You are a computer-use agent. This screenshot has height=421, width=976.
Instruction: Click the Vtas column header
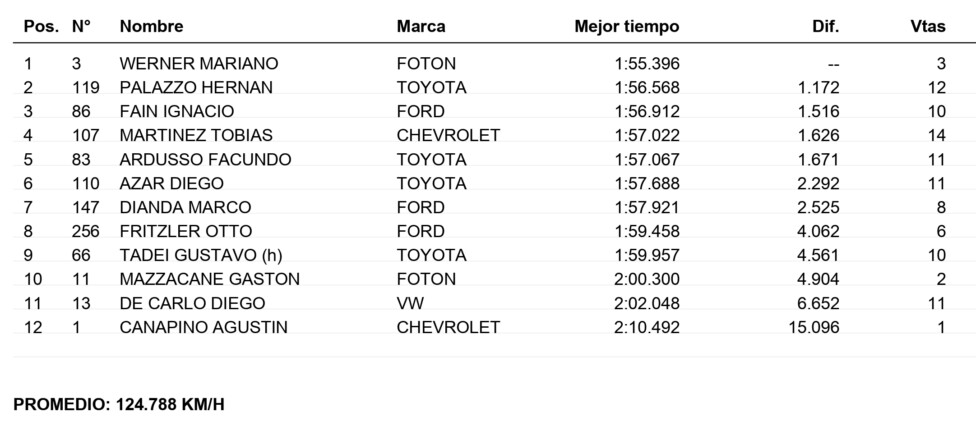(x=927, y=26)
